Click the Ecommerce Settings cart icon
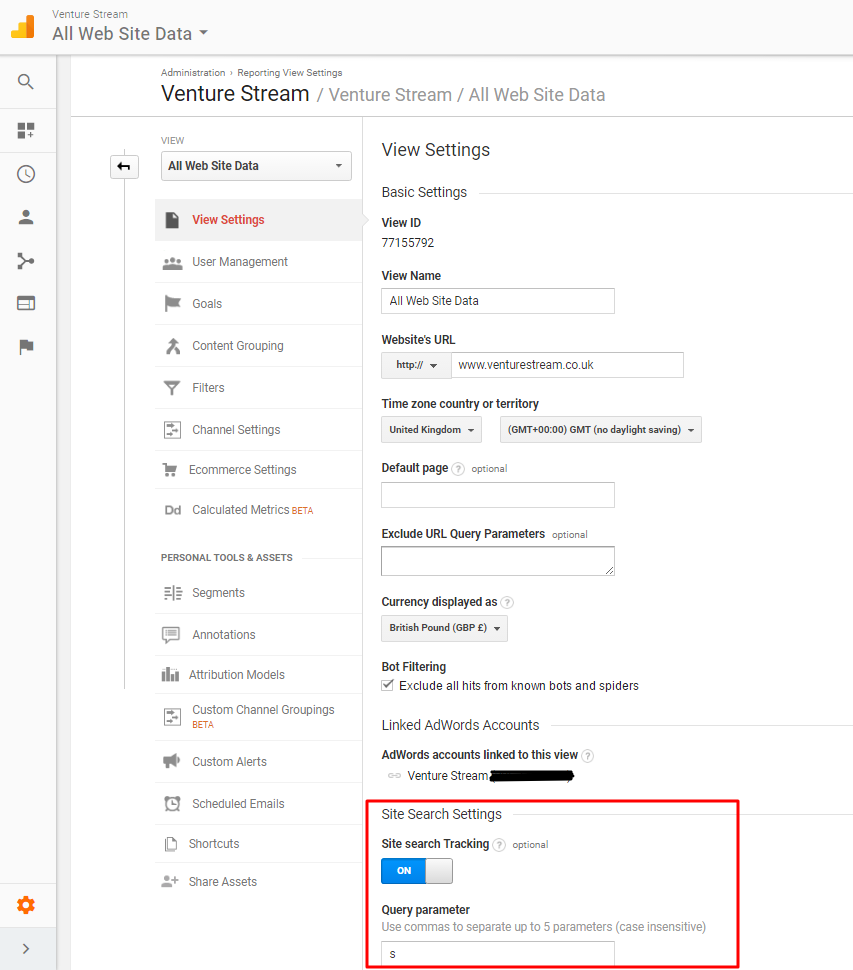 pyautogui.click(x=170, y=470)
